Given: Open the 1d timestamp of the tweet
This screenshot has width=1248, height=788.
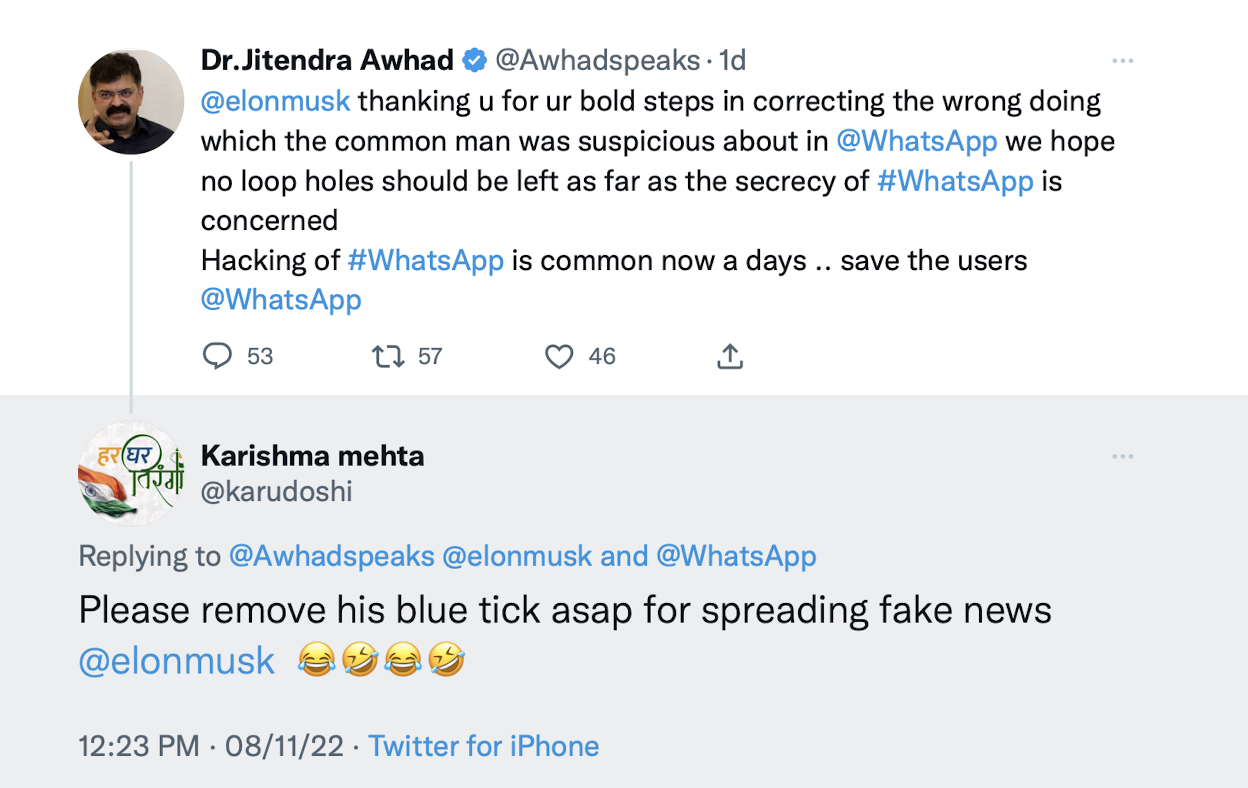Looking at the screenshot, I should (x=732, y=60).
